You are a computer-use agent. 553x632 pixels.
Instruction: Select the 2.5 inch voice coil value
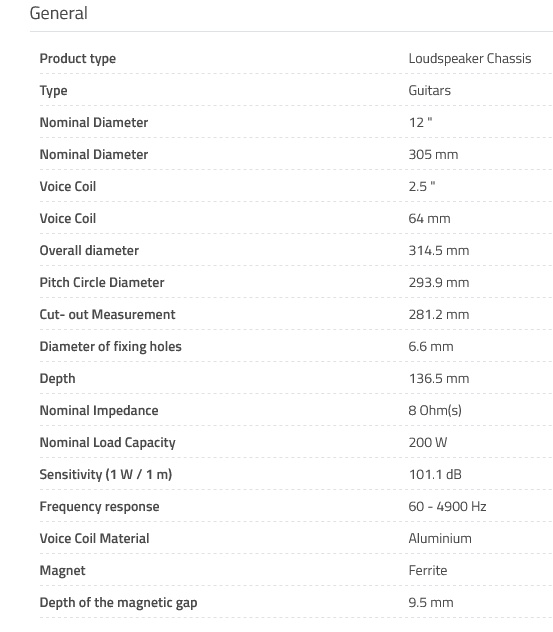click(422, 186)
